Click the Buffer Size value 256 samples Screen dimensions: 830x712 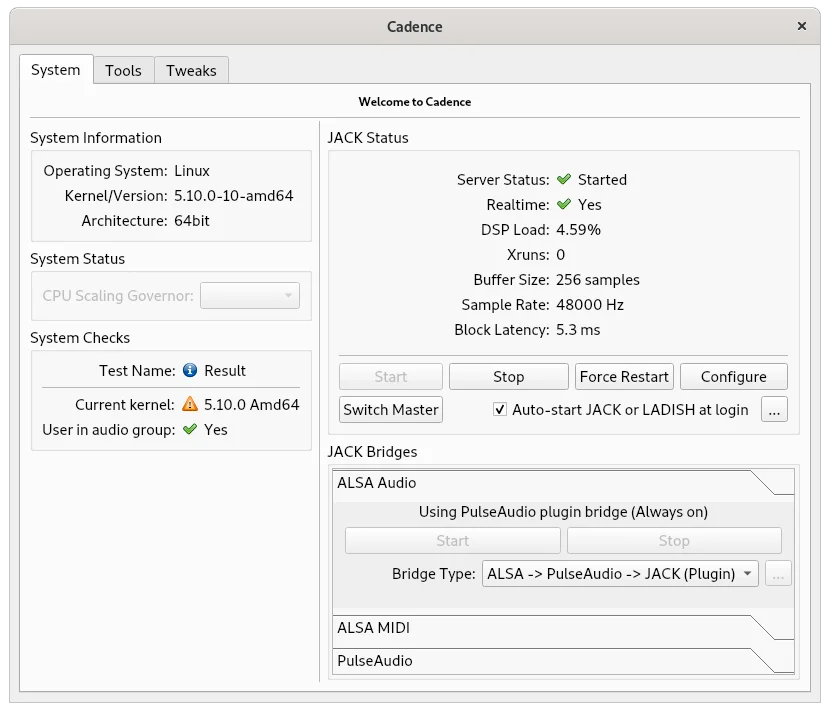pos(598,280)
